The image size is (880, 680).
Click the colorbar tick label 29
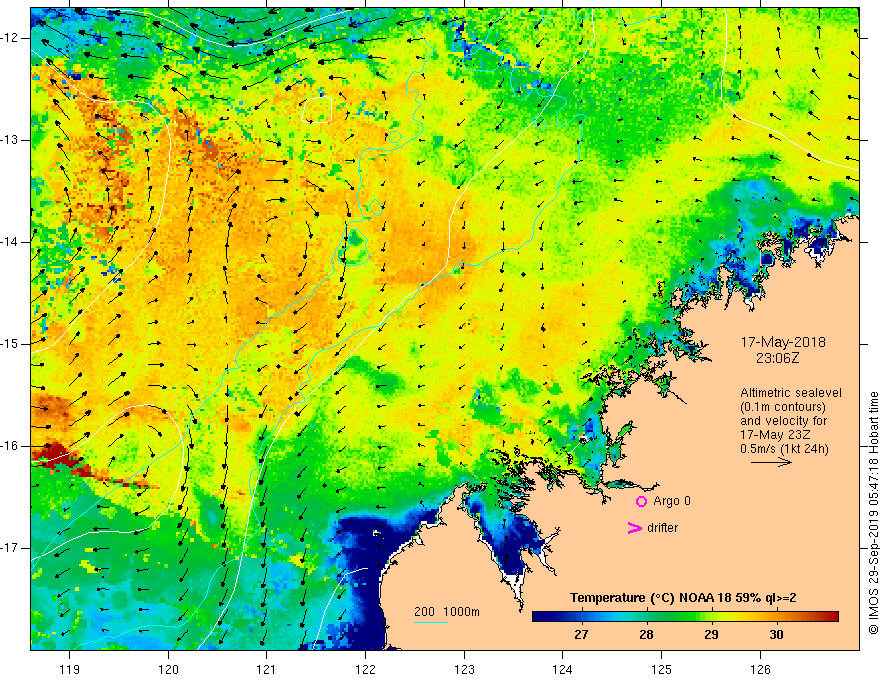click(x=711, y=635)
